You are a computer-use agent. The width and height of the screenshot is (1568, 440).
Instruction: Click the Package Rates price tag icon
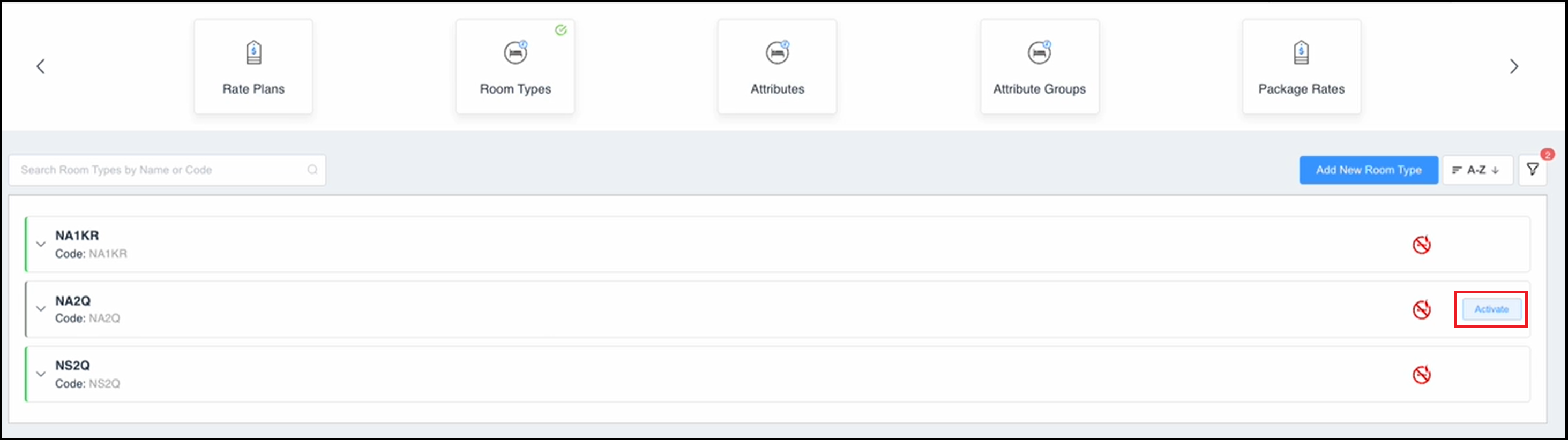pos(1301,54)
